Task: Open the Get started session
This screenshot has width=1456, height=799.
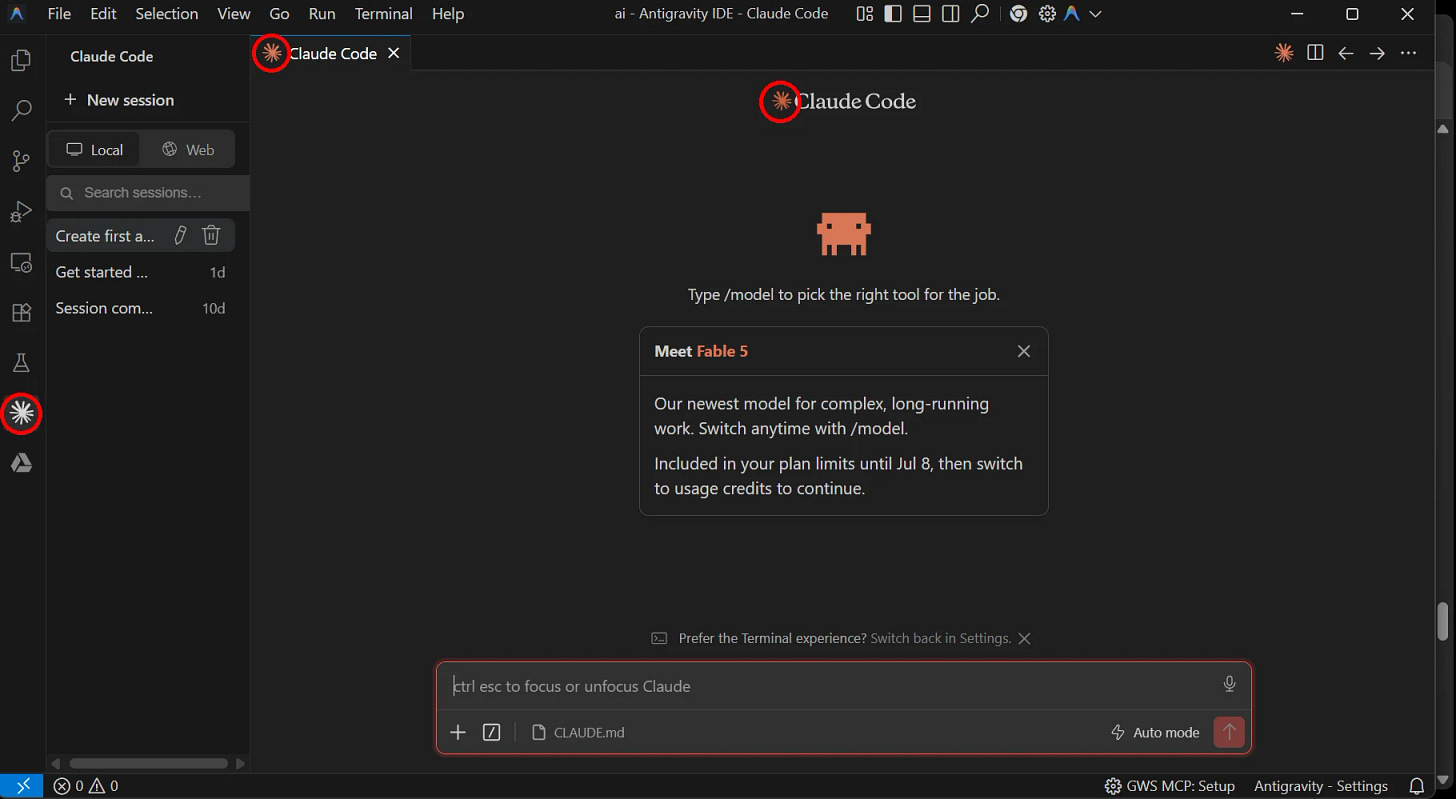Action: [x=140, y=272]
